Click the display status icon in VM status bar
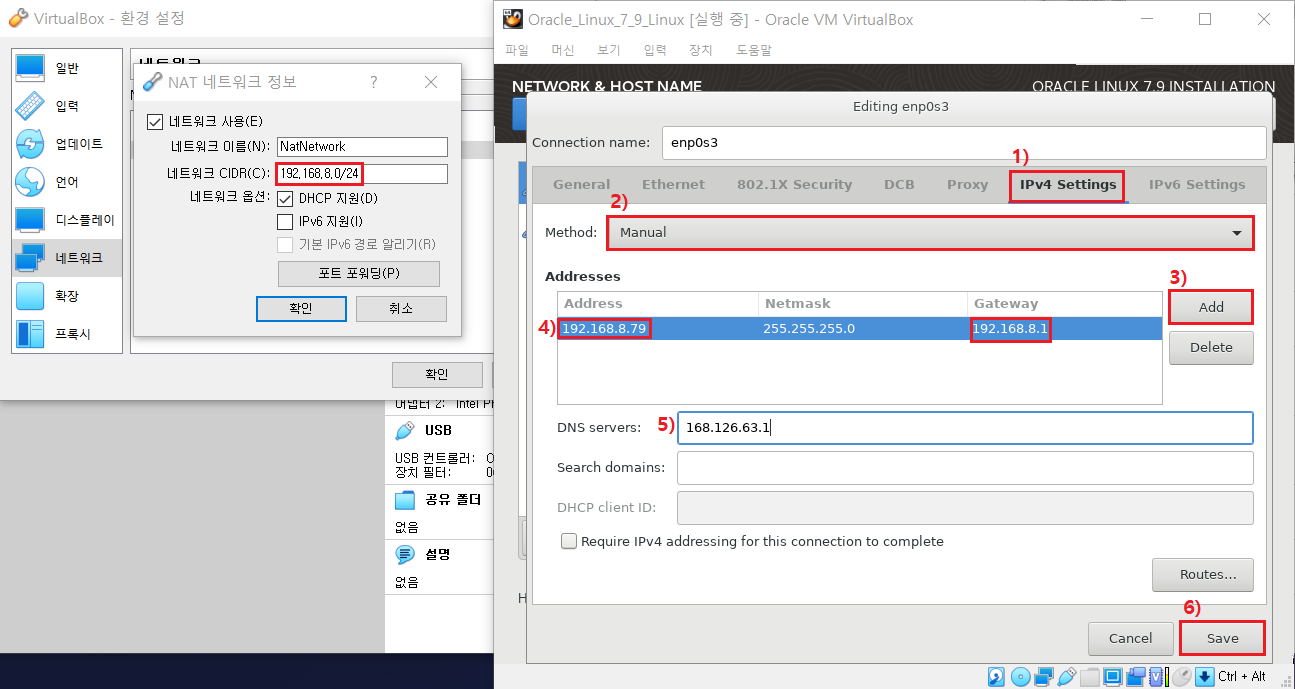1295x689 pixels. point(1112,677)
